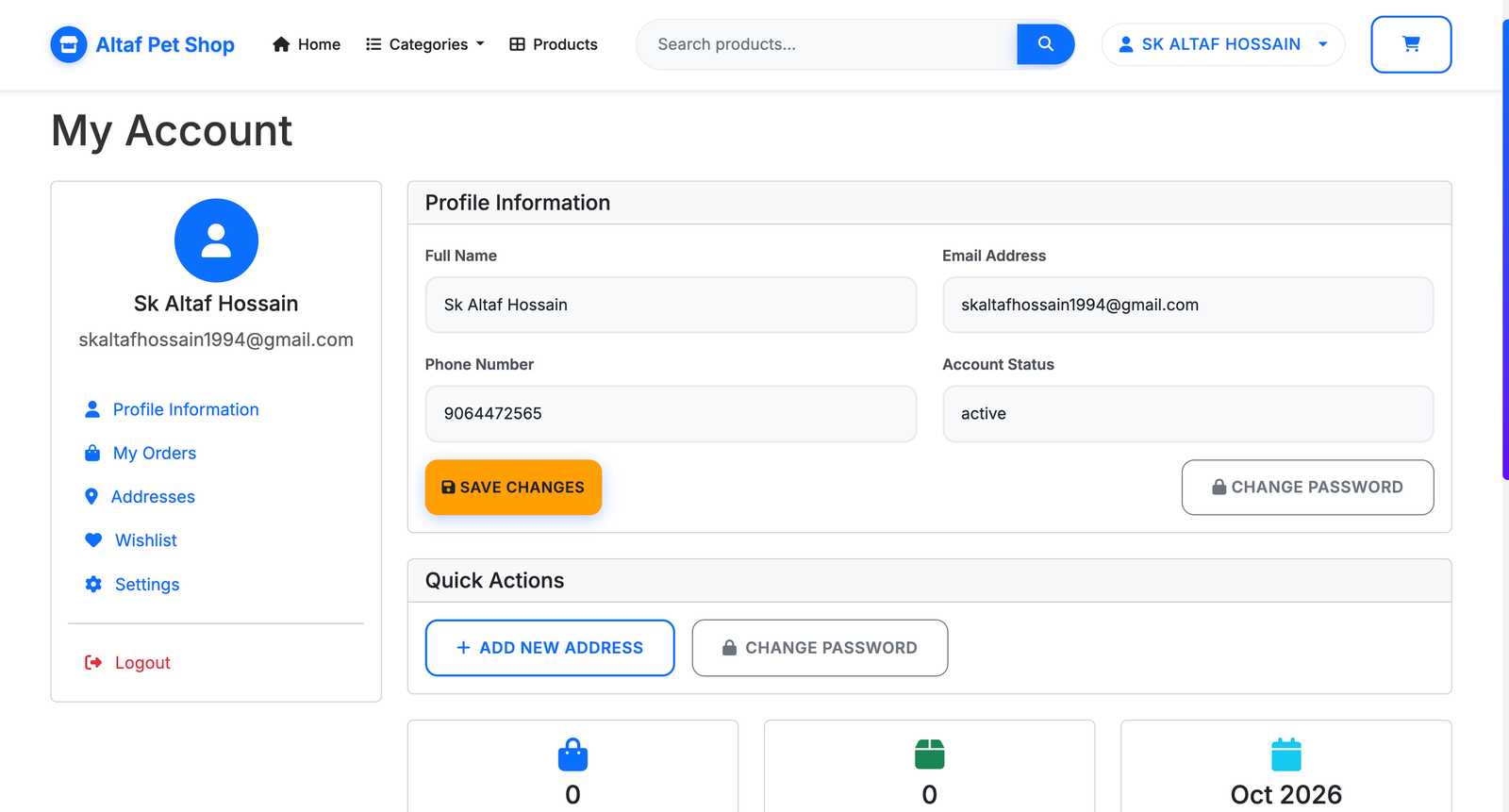Image resolution: width=1509 pixels, height=812 pixels.
Task: Click the green box stat icon
Action: click(930, 754)
